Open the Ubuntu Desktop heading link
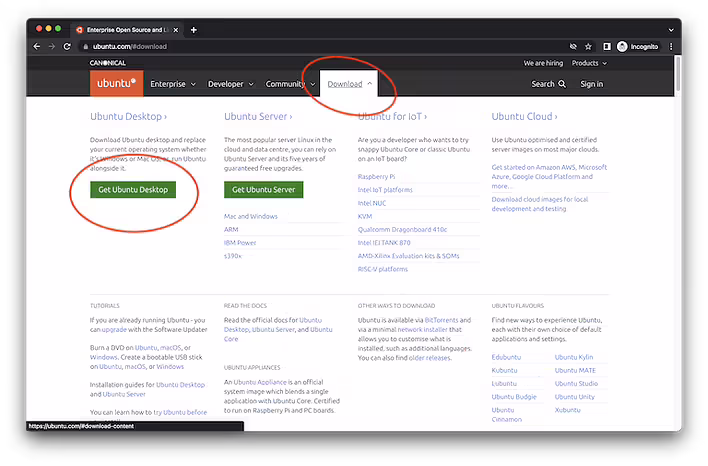The width and height of the screenshot is (708, 466). [x=128, y=116]
